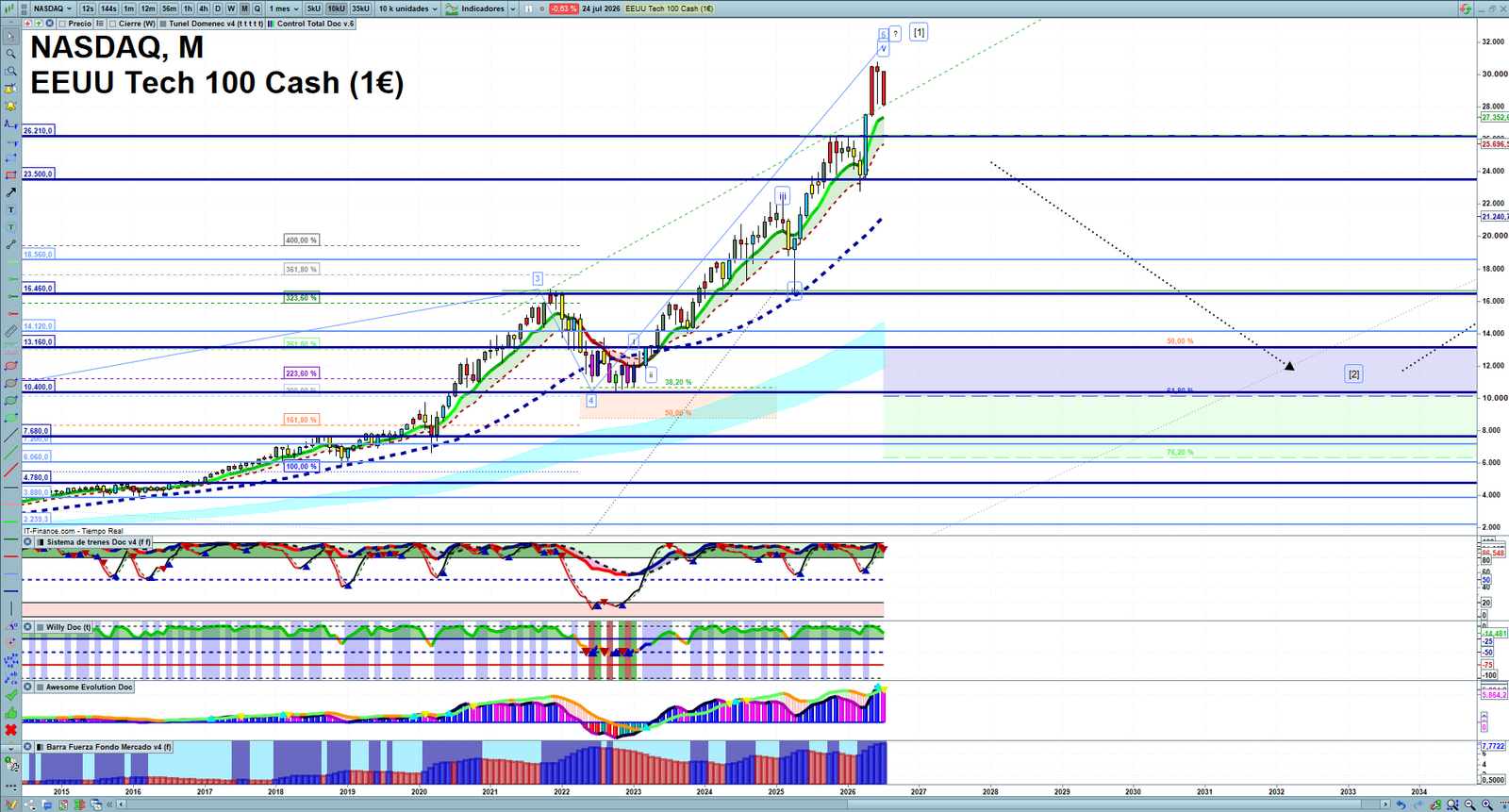Viewport: 1509px width, 812px height.
Task: Close the Barra Fuerza Fondo Mercado panel
Action: pyautogui.click(x=28, y=747)
